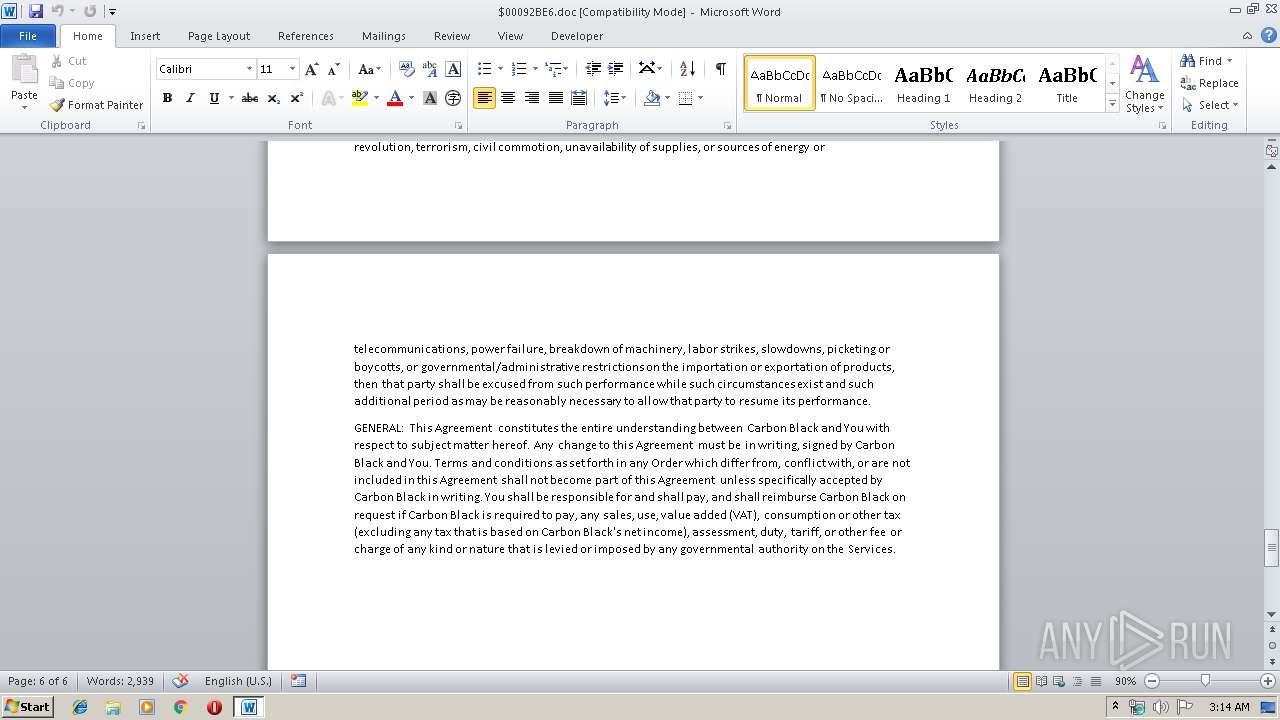Click the vertical scrollbar thumb
This screenshot has width=1280, height=720.
point(1272,547)
